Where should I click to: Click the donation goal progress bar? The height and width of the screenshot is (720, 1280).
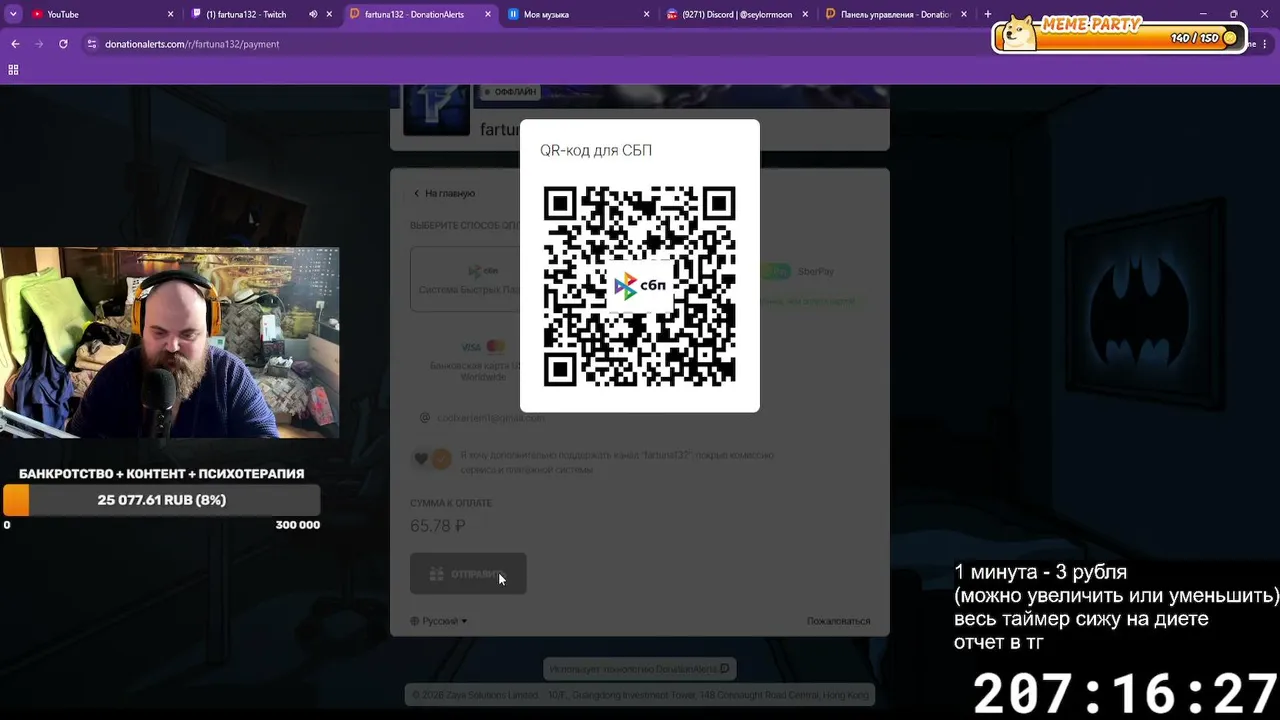point(162,500)
